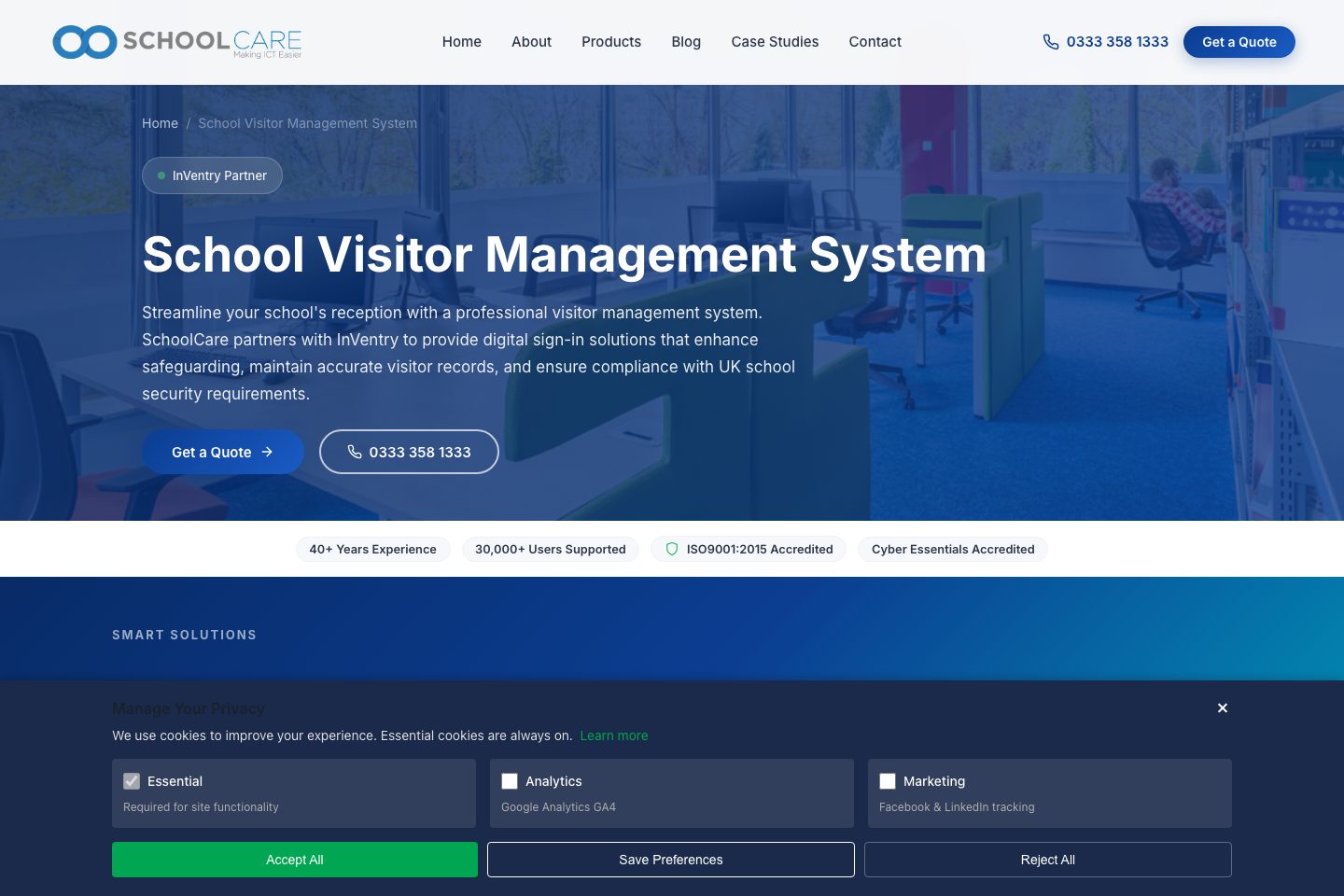Open the Products menu
The width and height of the screenshot is (1344, 896).
point(611,42)
